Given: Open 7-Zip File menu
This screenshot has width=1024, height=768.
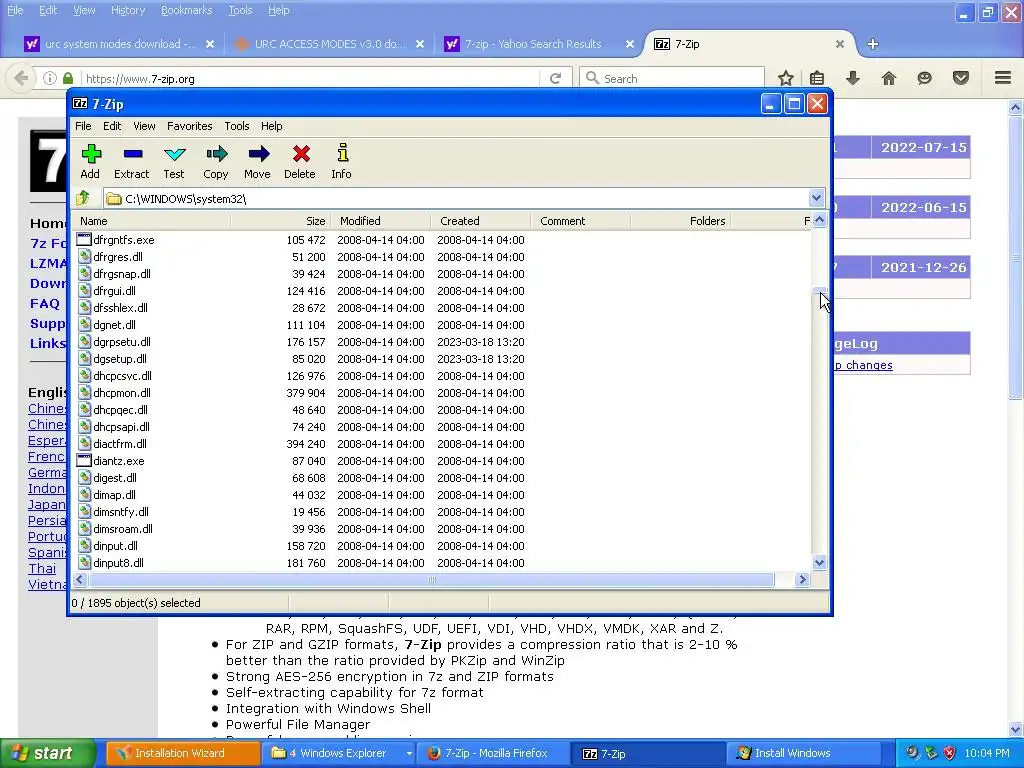Looking at the screenshot, I should click(83, 126).
